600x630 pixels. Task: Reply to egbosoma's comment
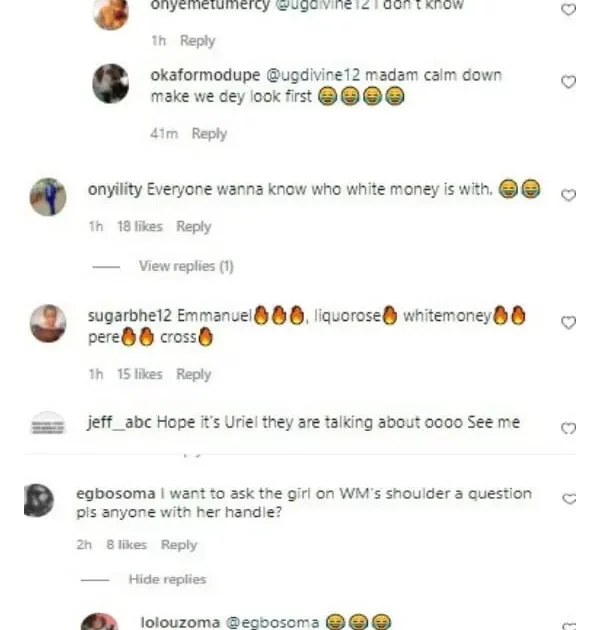179,545
